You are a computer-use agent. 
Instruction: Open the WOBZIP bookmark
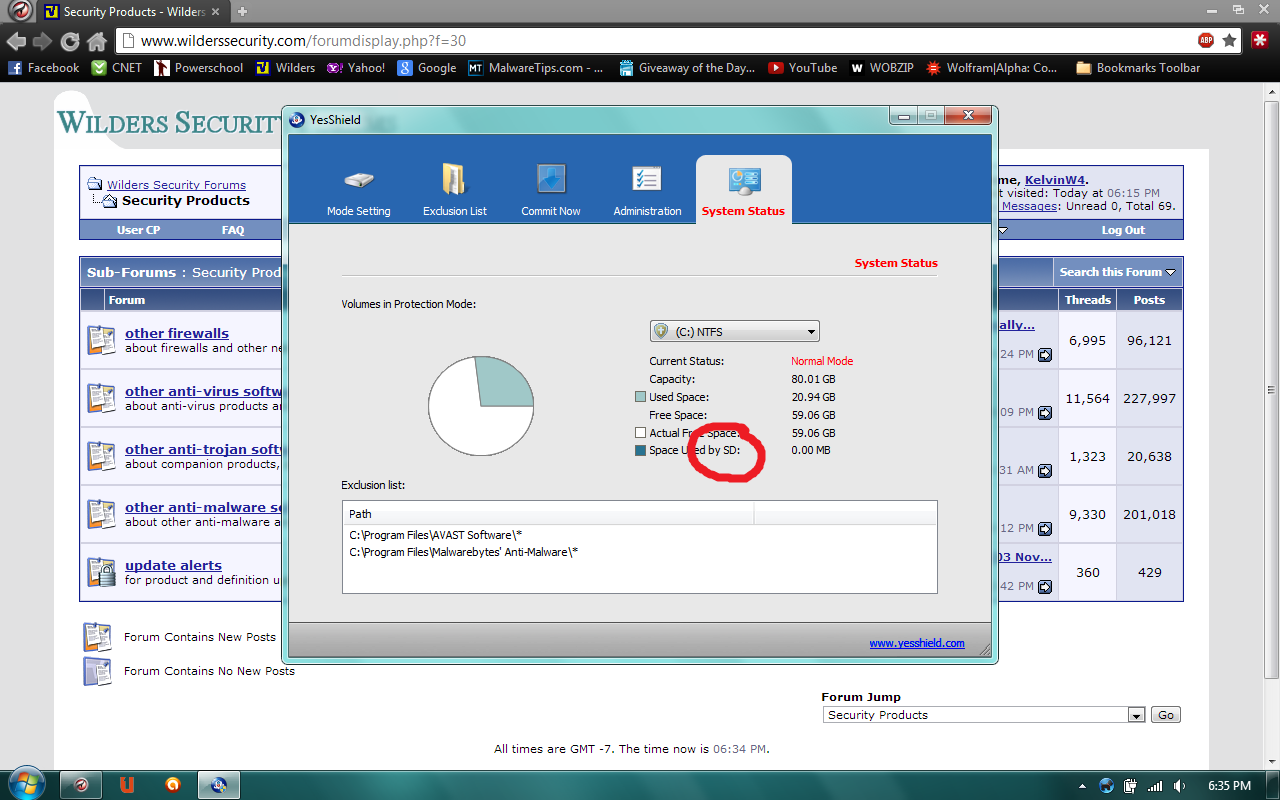[x=882, y=68]
